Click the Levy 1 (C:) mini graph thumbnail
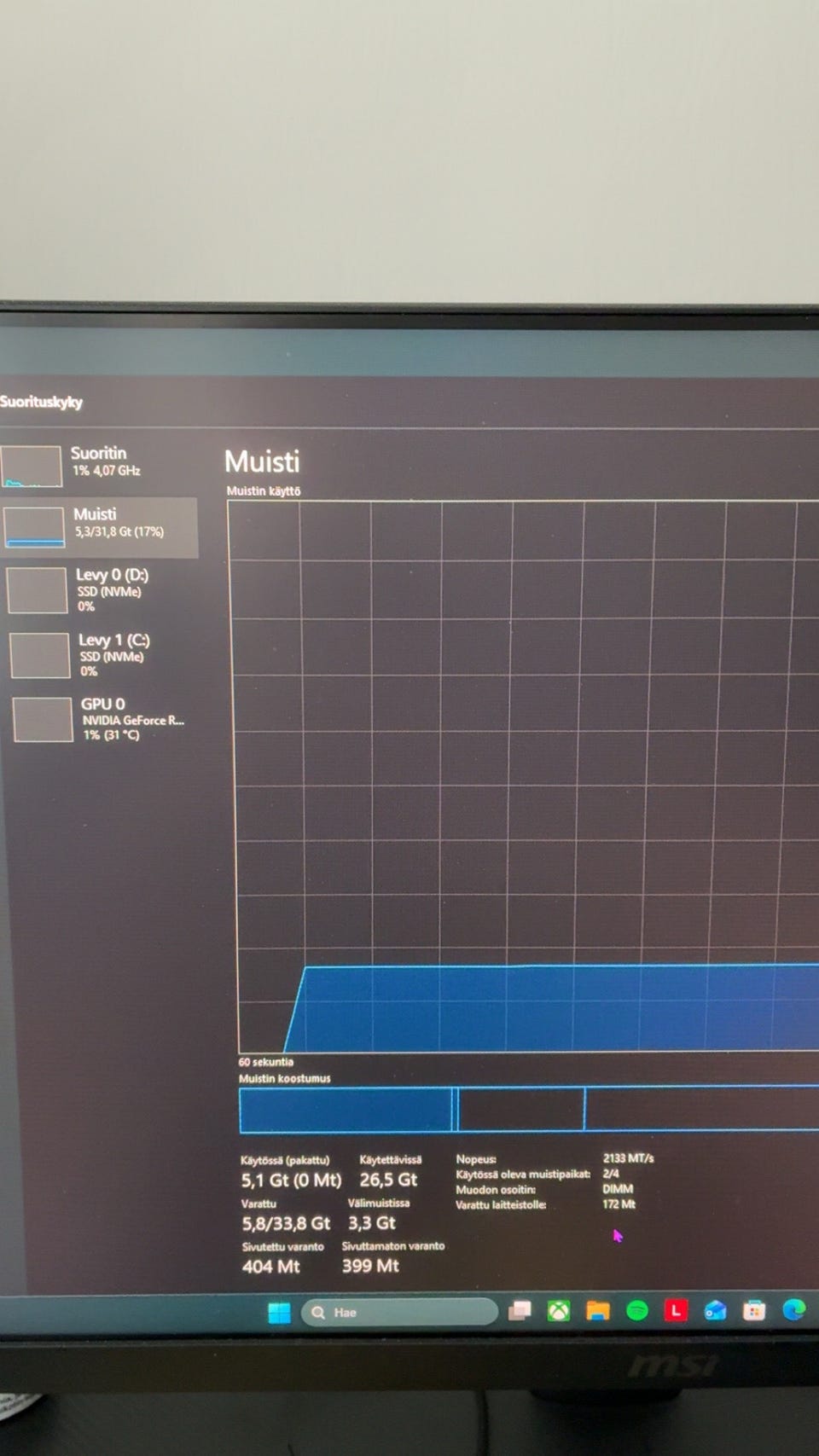This screenshot has height=1456, width=819. [x=40, y=655]
